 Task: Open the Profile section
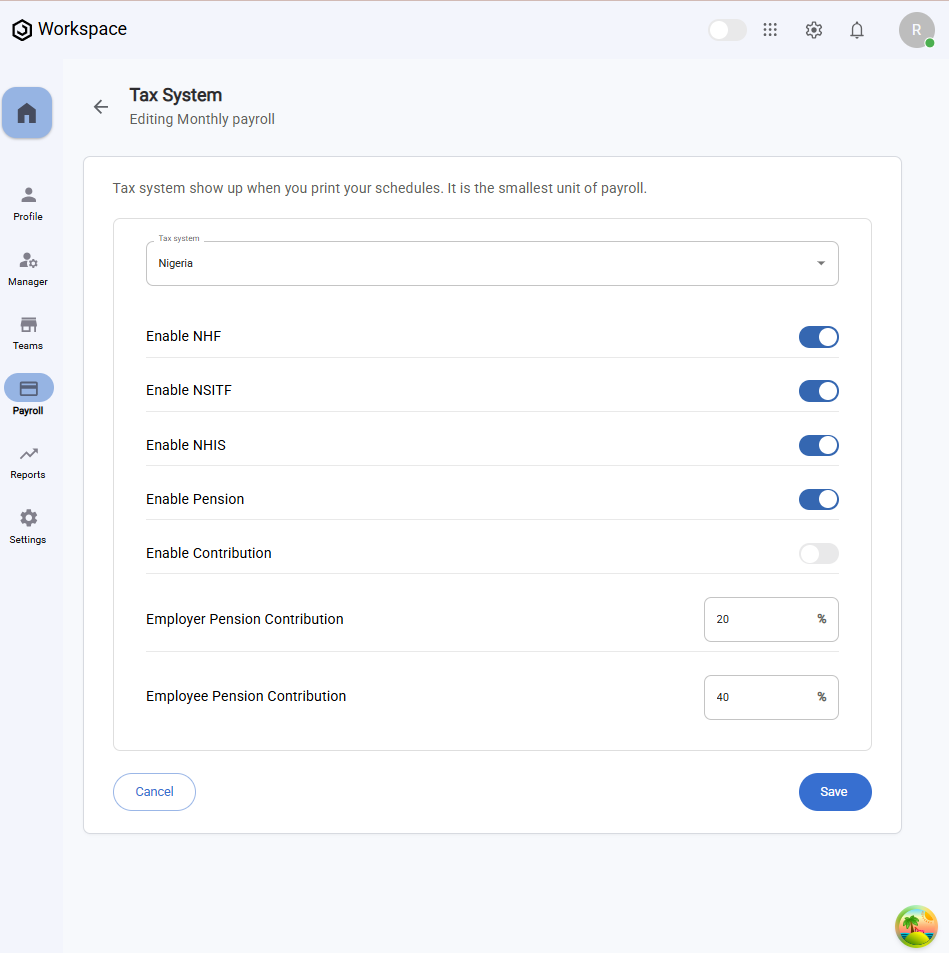click(28, 203)
